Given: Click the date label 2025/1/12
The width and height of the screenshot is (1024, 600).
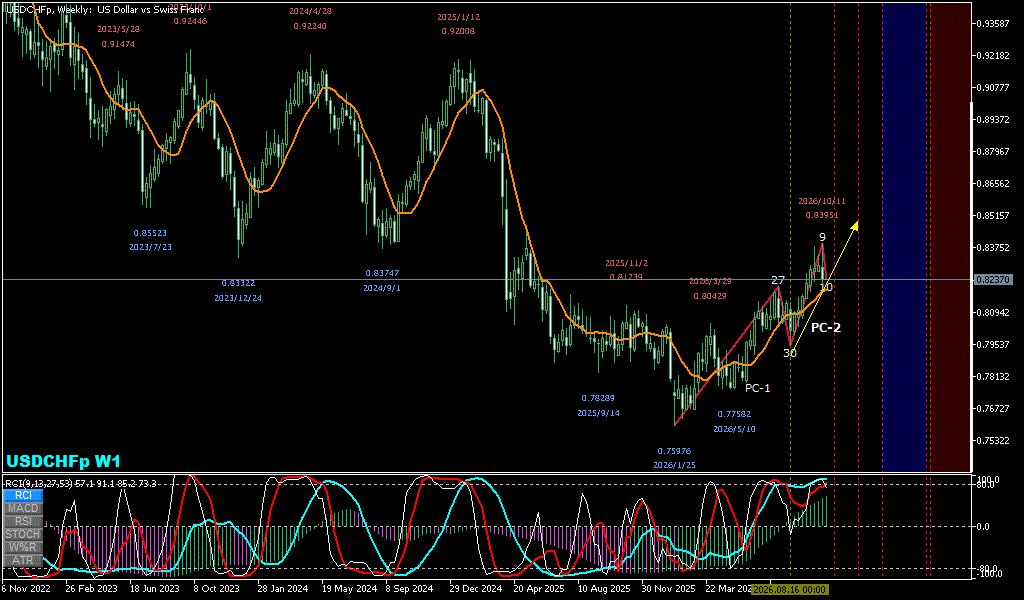Looking at the screenshot, I should (458, 17).
